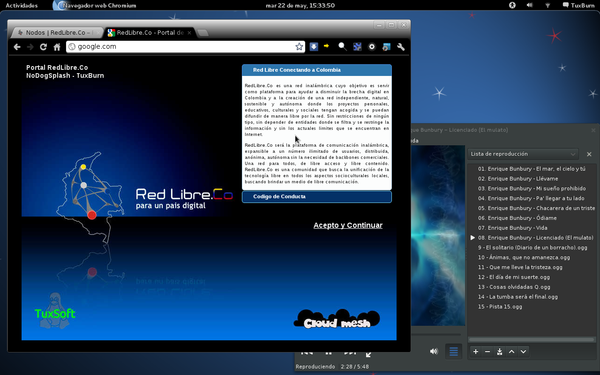Go back with the Chromium back arrow

point(17,47)
